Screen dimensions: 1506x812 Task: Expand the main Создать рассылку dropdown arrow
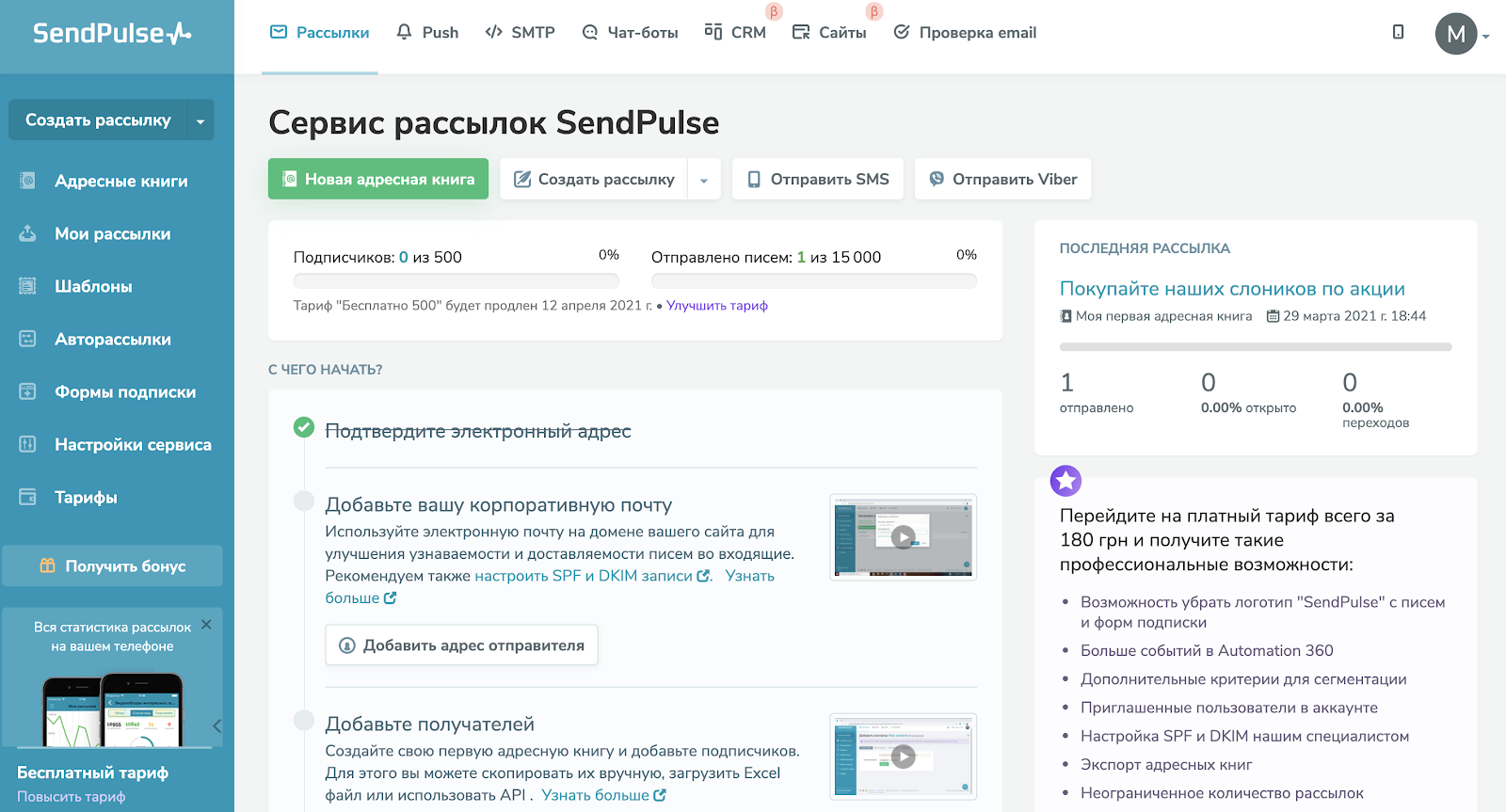pyautogui.click(x=704, y=179)
